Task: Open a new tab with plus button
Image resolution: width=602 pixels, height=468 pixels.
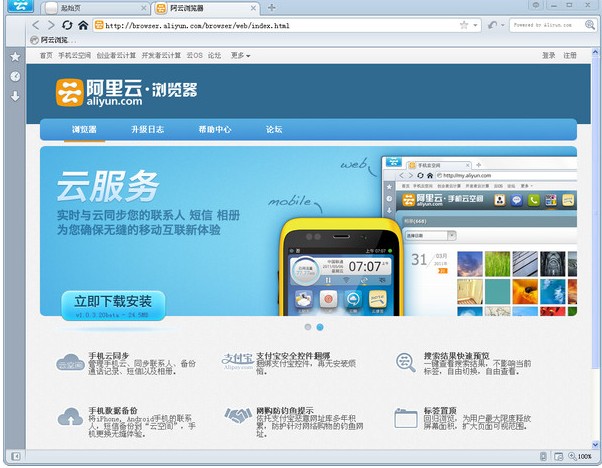Action: 272,8
